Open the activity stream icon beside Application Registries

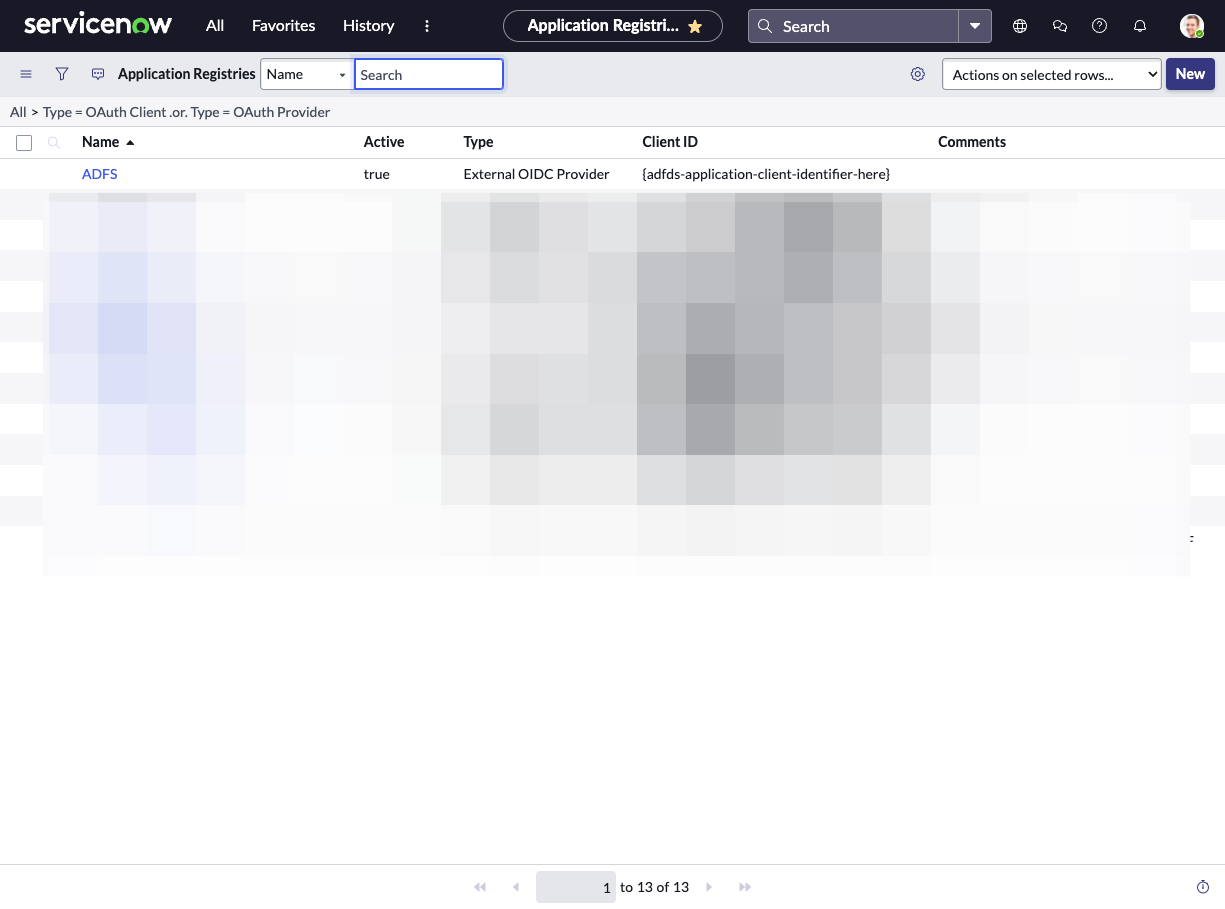click(98, 74)
